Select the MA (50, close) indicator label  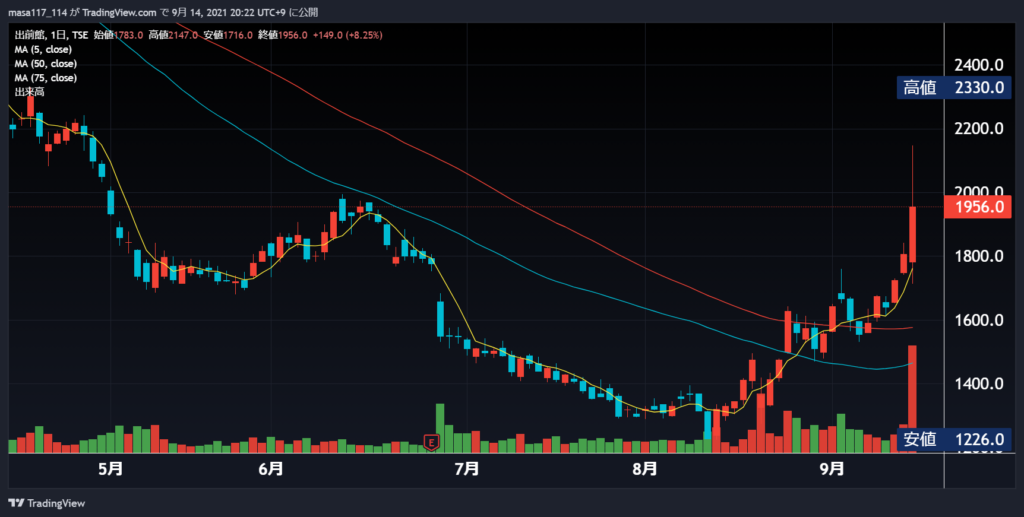(x=46, y=64)
